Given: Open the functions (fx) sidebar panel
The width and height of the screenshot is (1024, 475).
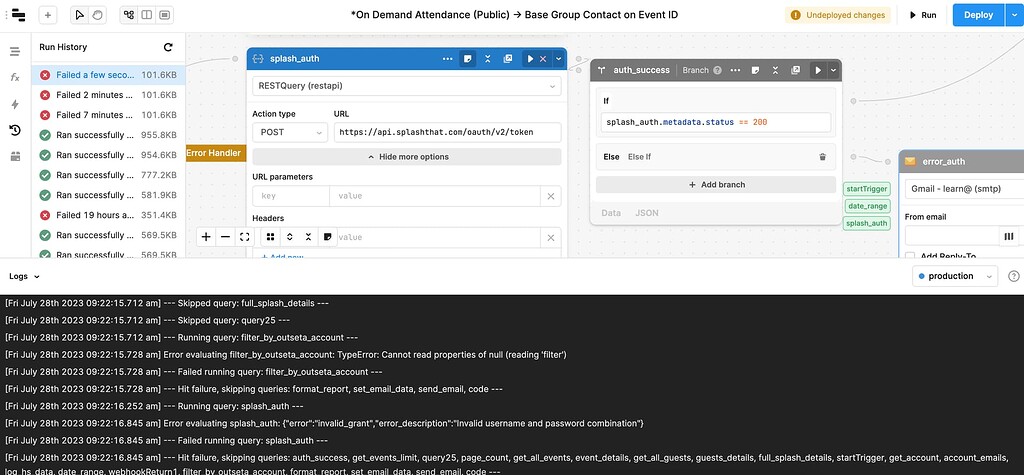Looking at the screenshot, I should pyautogui.click(x=15, y=77).
